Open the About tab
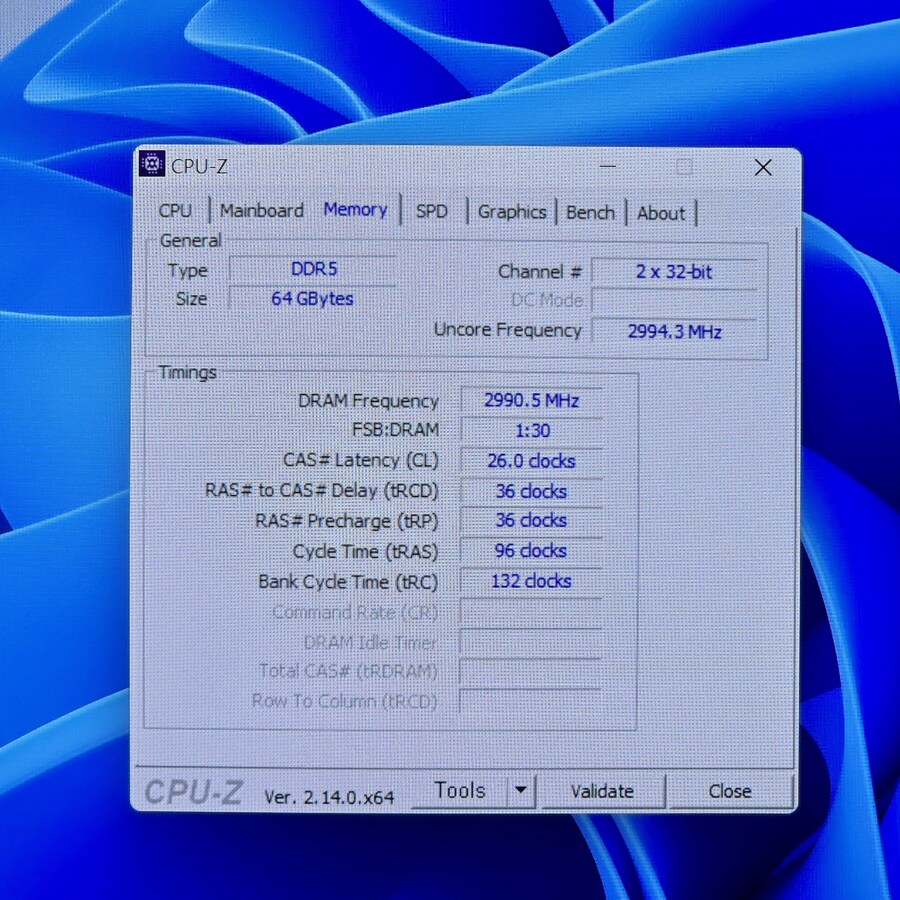The width and height of the screenshot is (900, 900). (x=661, y=213)
